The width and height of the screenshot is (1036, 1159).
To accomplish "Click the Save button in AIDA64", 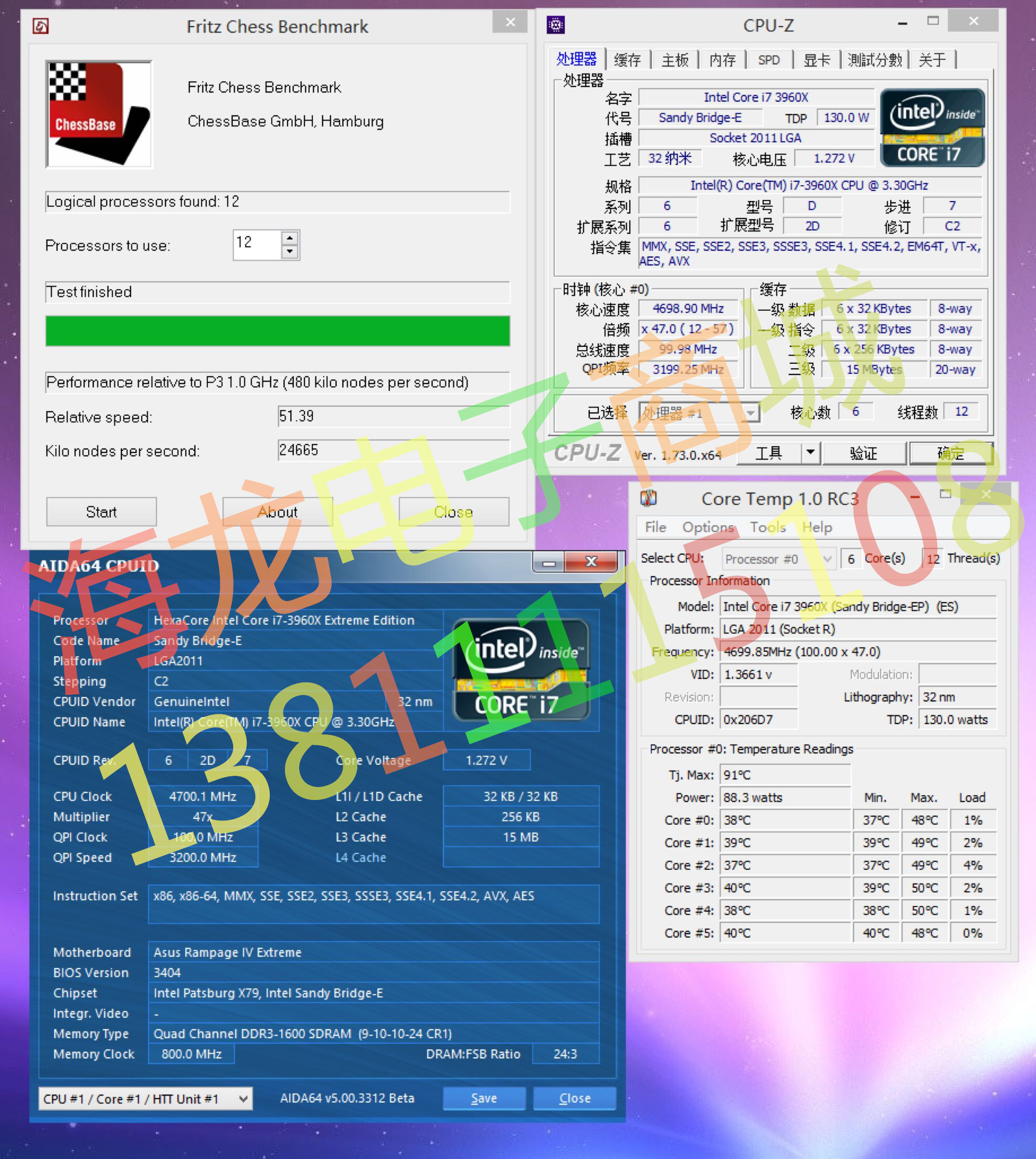I will pyautogui.click(x=484, y=1098).
